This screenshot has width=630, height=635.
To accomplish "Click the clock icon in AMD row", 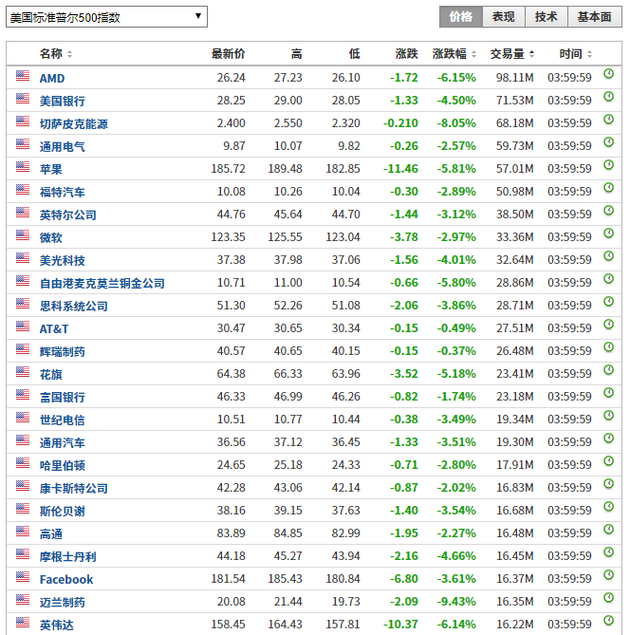I will coord(609,74).
